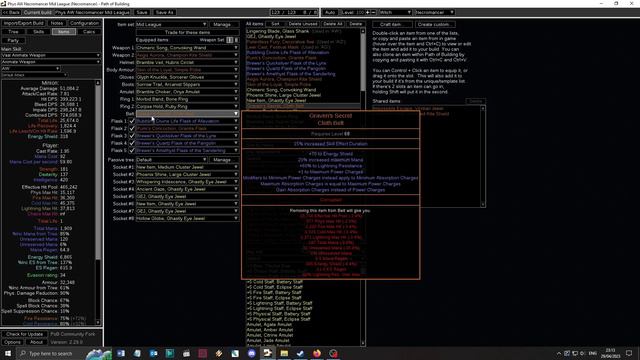
Task: Click build name field
Action: tap(92, 12)
